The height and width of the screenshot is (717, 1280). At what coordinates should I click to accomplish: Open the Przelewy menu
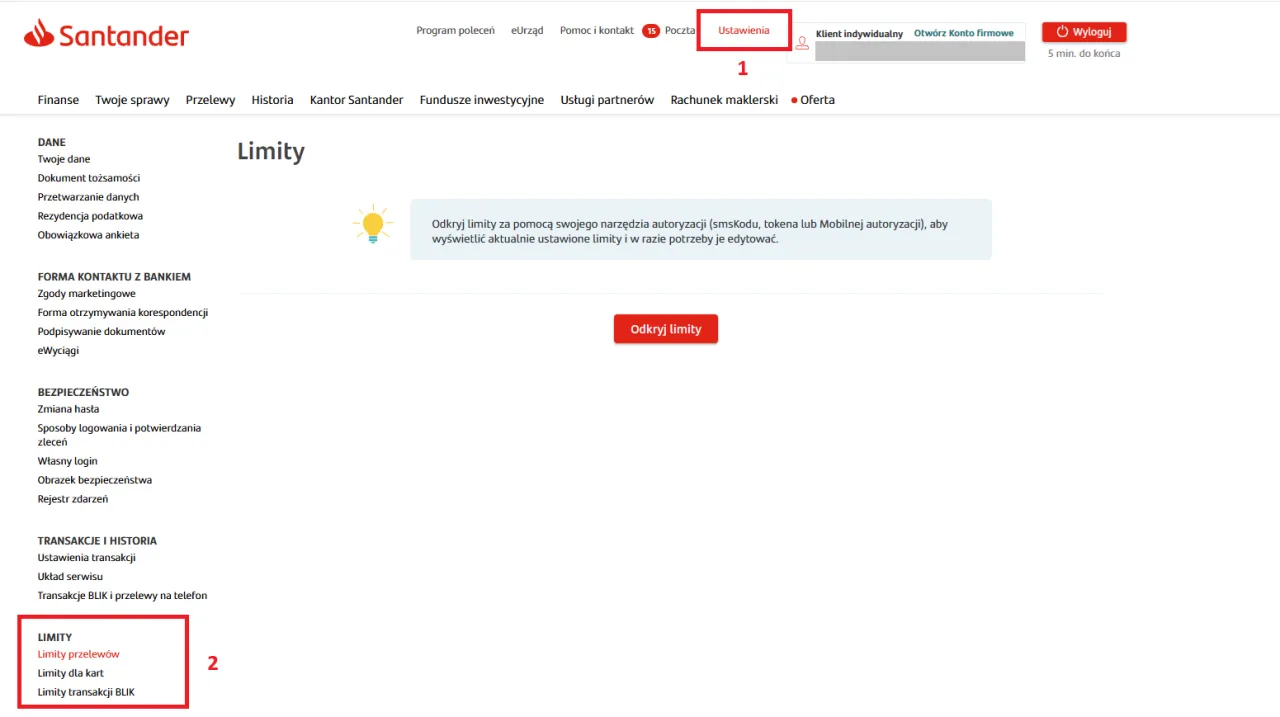211,100
